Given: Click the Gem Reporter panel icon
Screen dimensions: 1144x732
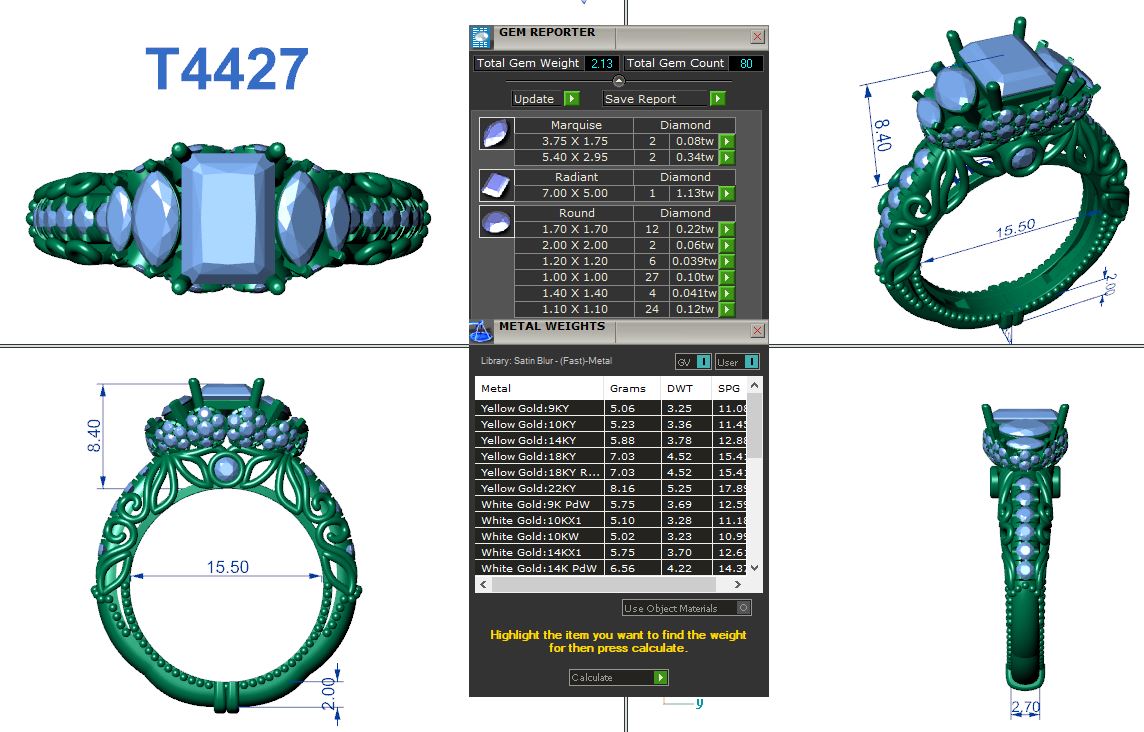Looking at the screenshot, I should tap(481, 37).
